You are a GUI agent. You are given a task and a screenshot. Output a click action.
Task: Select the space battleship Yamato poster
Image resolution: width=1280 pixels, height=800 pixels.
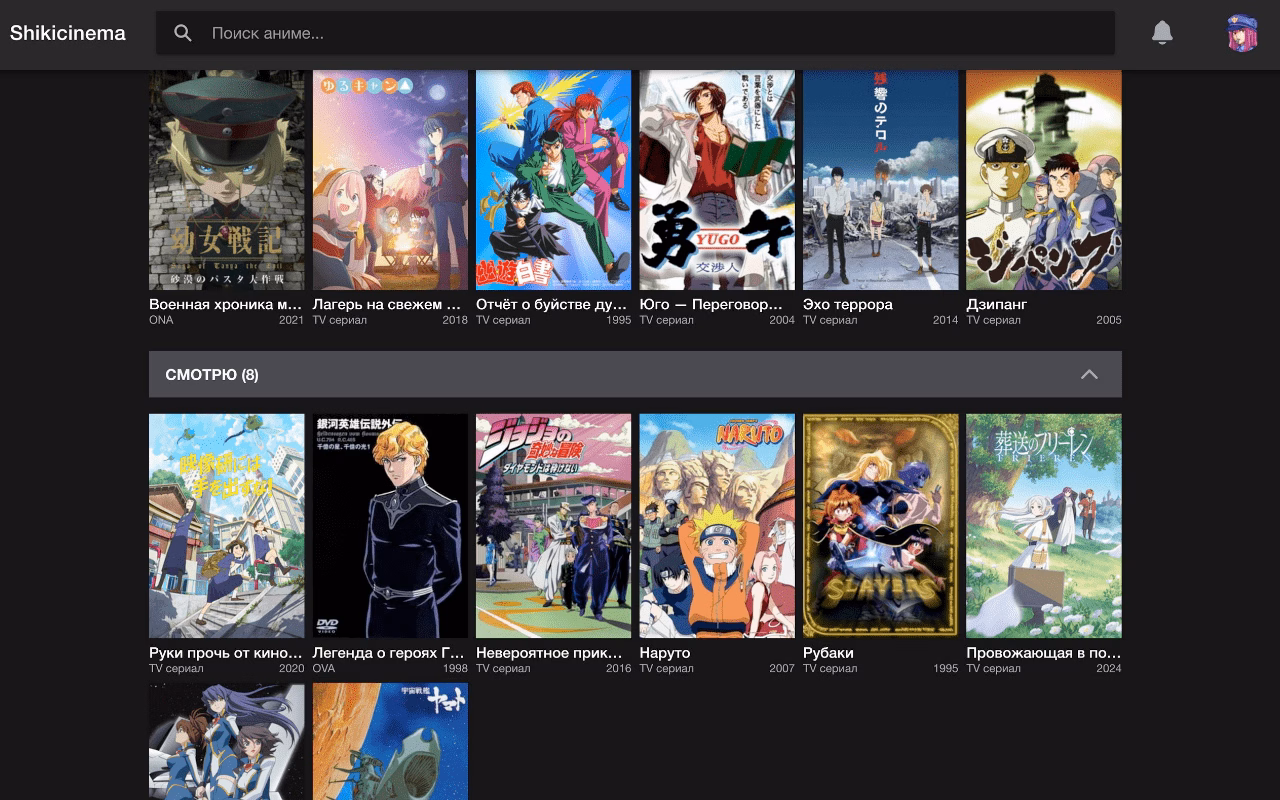point(389,742)
